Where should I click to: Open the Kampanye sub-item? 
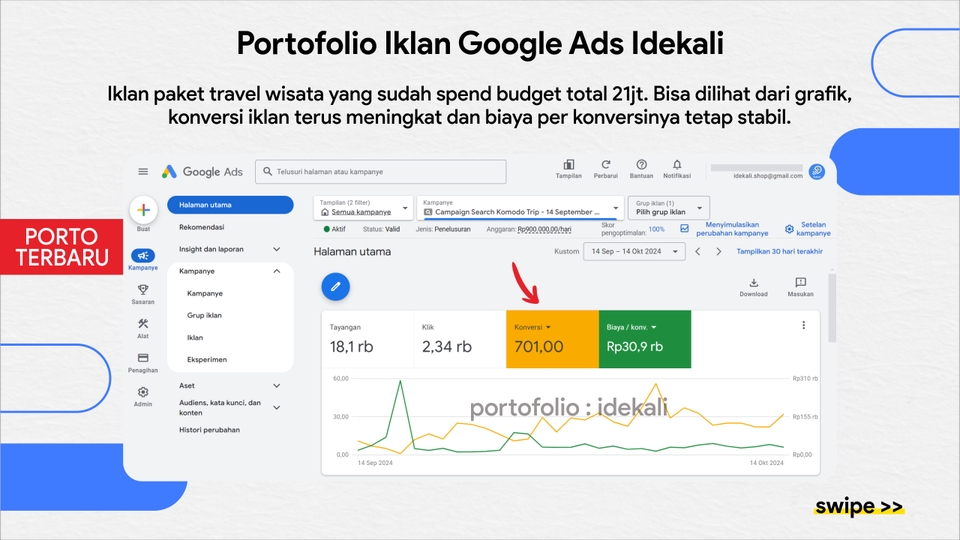(204, 293)
